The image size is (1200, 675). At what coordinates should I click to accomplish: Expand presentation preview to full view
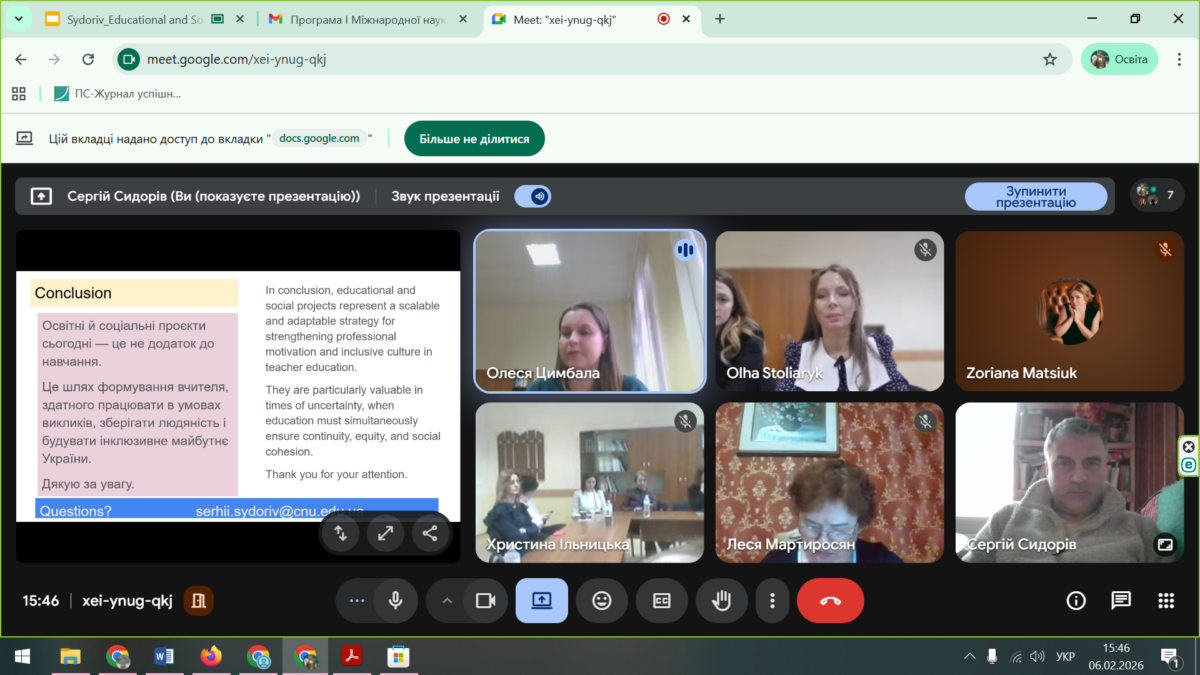(385, 533)
